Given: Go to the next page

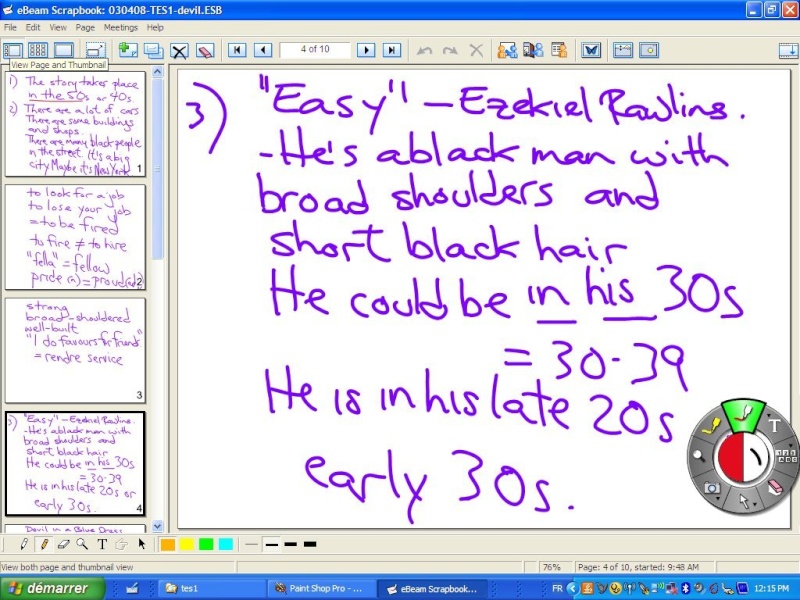Looking at the screenshot, I should (366, 50).
